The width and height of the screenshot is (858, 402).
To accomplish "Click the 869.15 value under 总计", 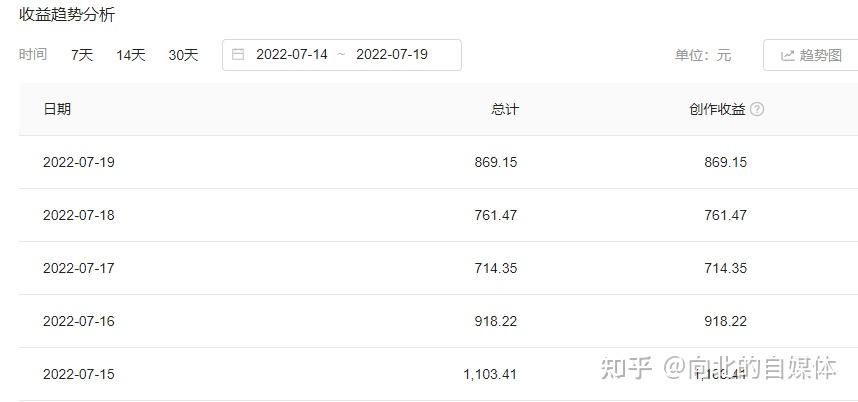I will 496,162.
